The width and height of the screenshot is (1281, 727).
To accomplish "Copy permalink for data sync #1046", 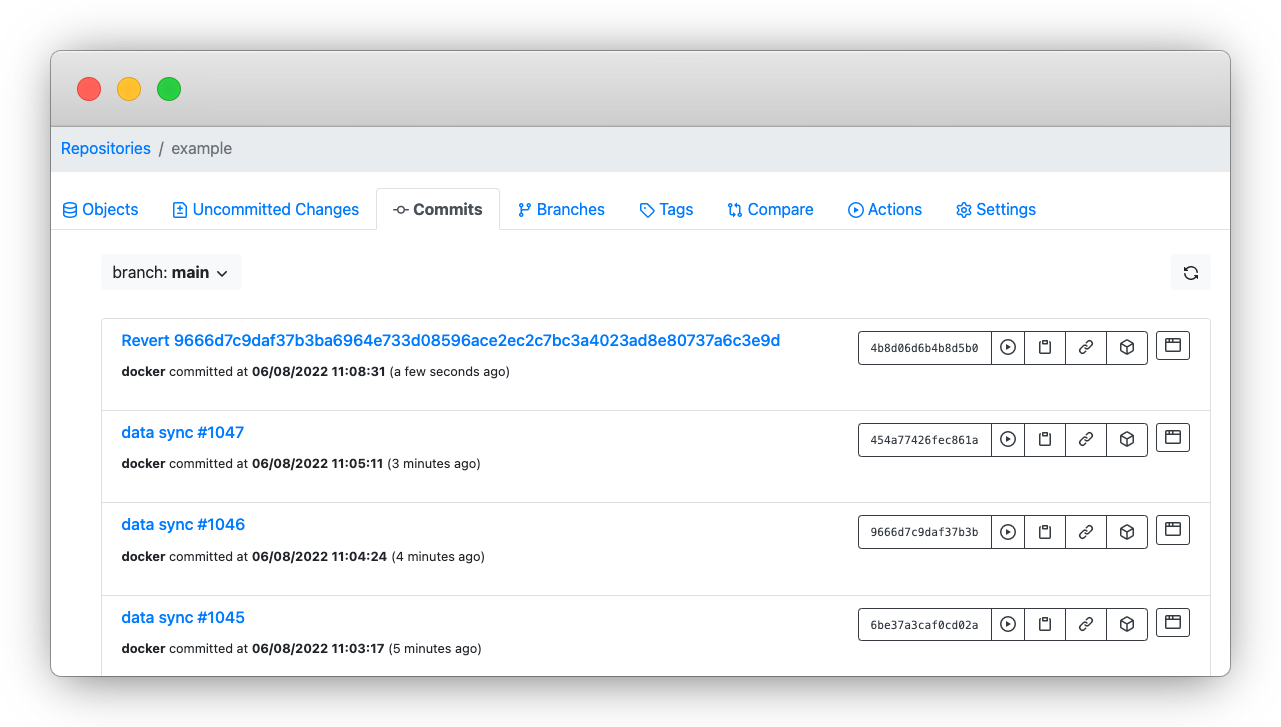I will [x=1085, y=531].
